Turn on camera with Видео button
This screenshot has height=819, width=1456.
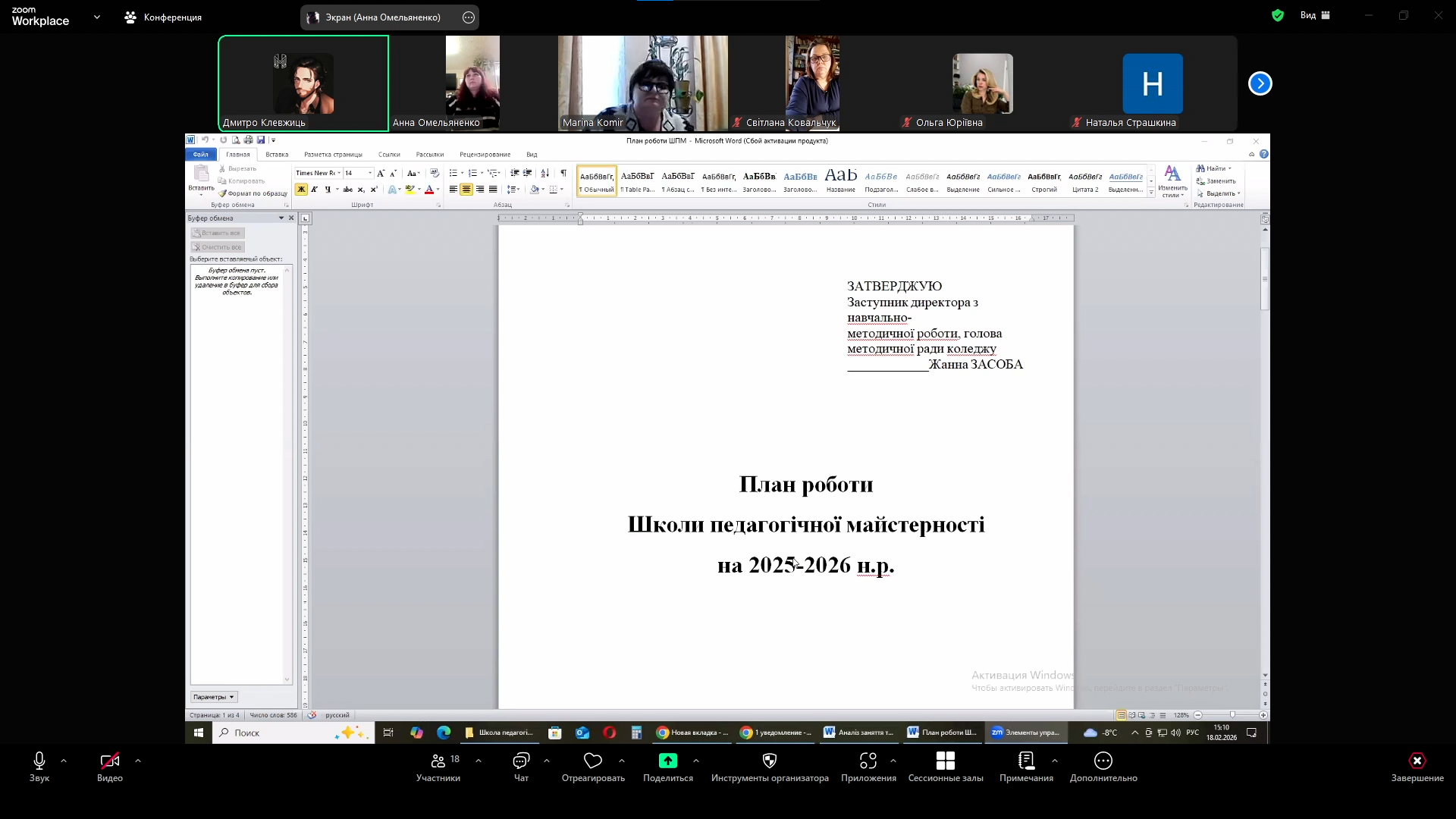[110, 761]
